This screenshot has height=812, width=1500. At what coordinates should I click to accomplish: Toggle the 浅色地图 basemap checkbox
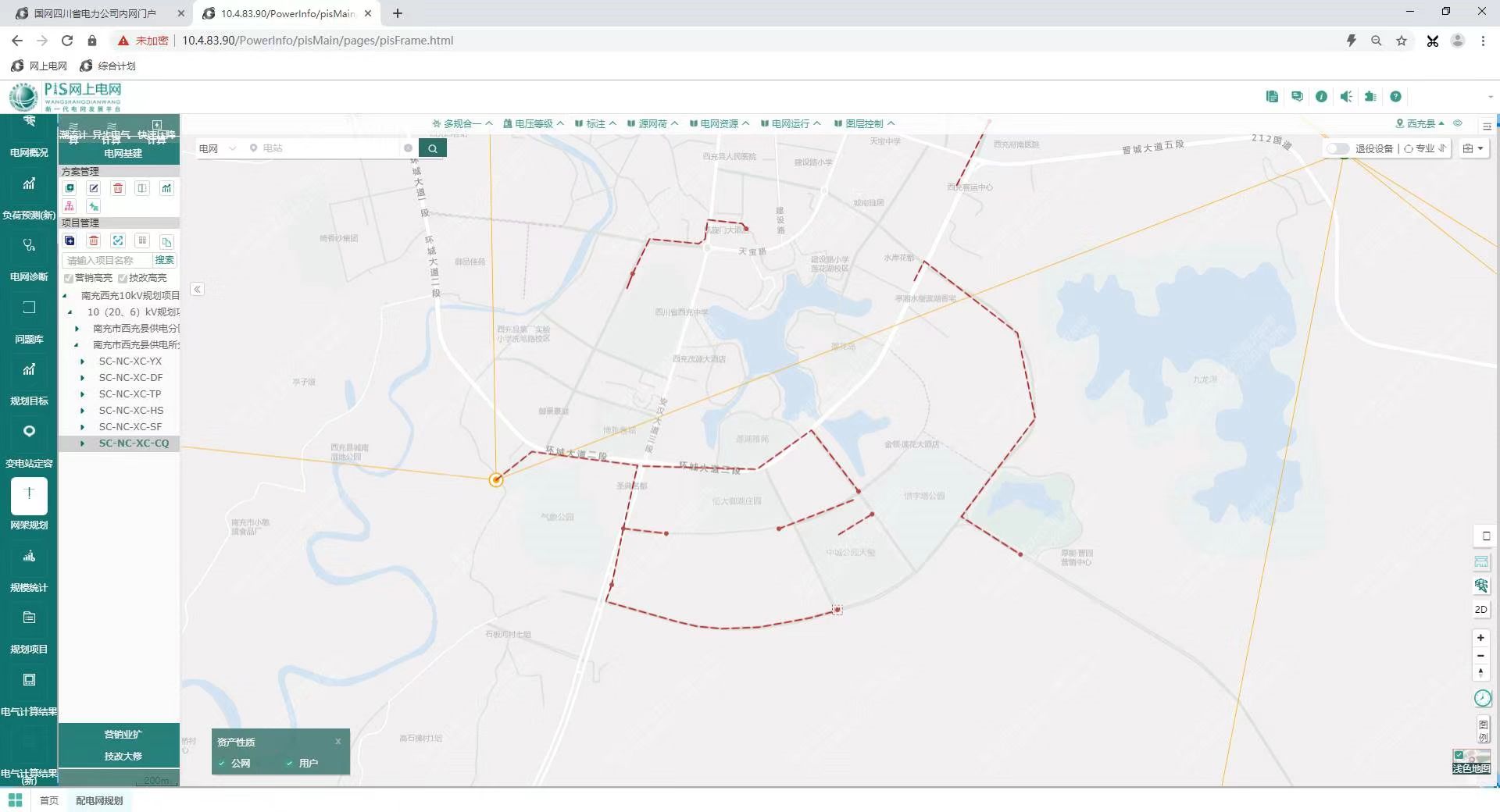[x=1459, y=755]
